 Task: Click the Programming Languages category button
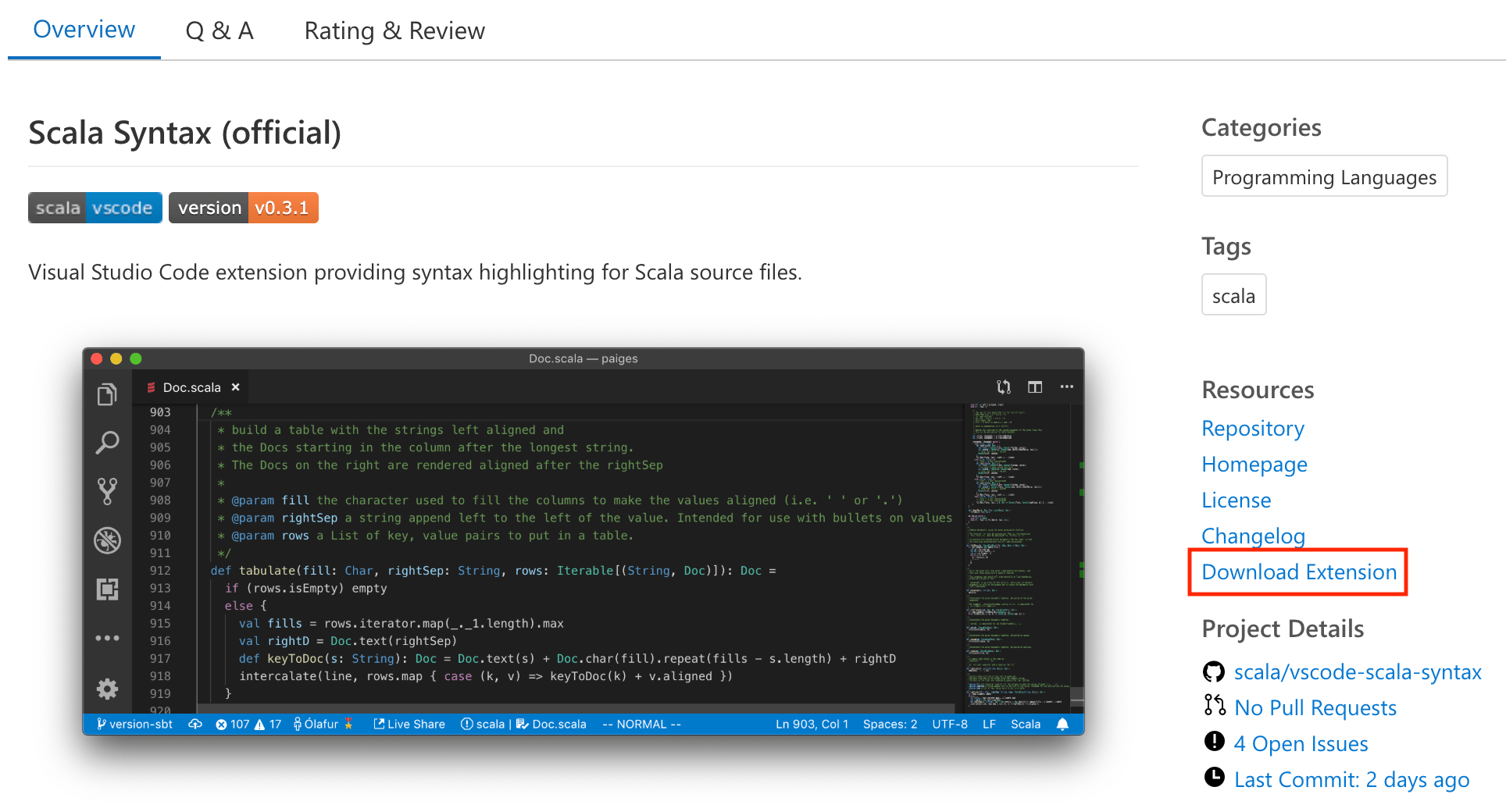pos(1325,176)
